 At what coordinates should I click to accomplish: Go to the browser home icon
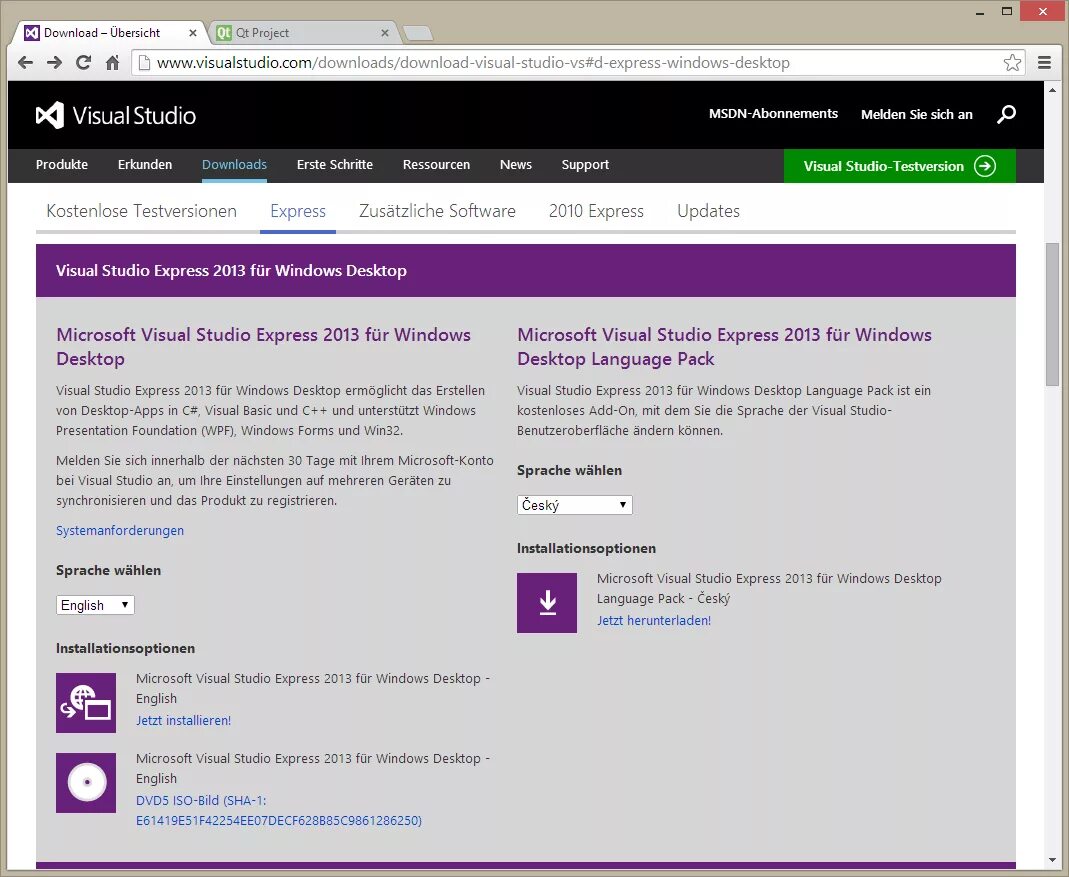point(112,63)
